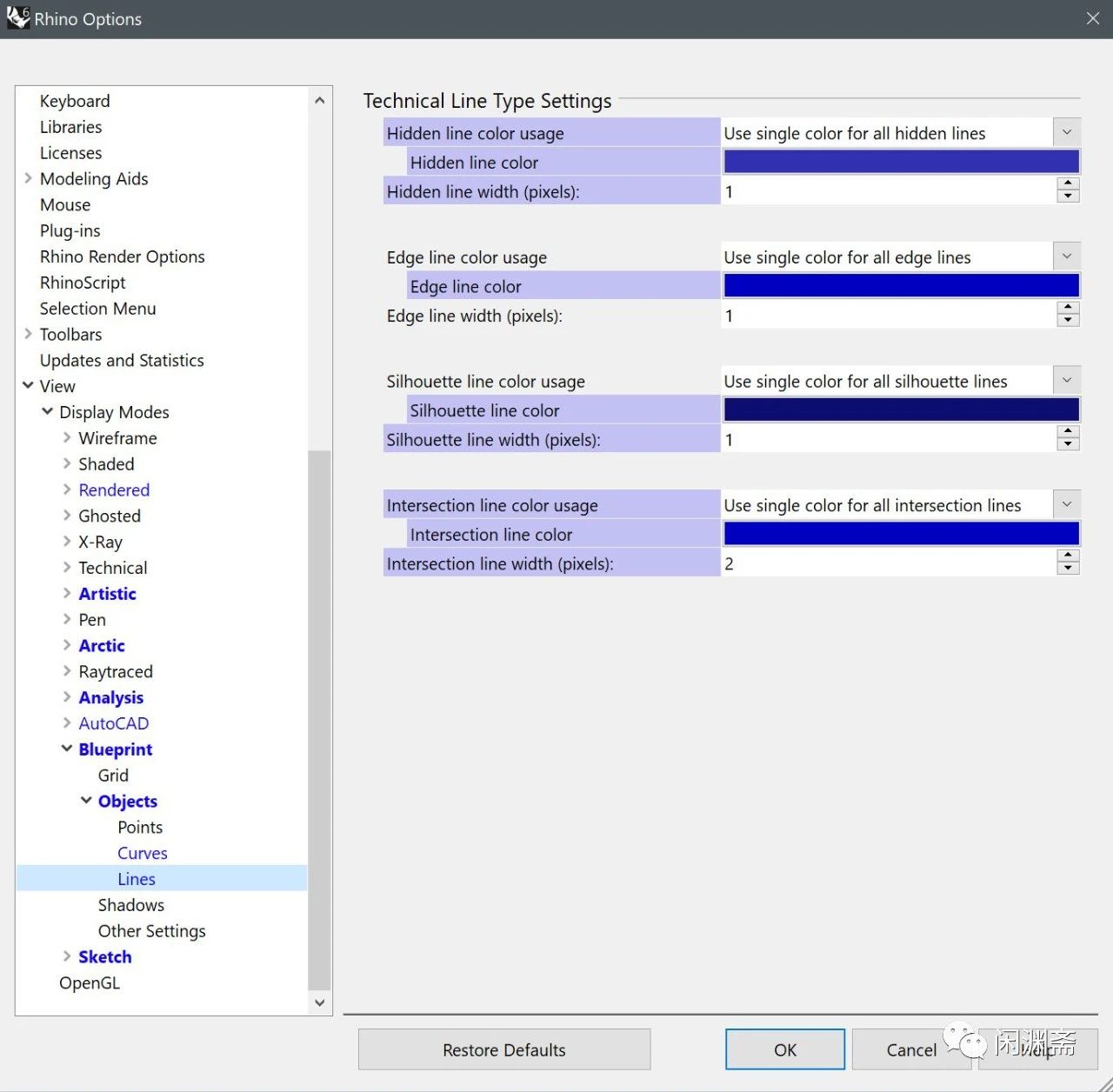Click the tree scrollbar down arrow
The width and height of the screenshot is (1113, 1092).
coord(319,1002)
